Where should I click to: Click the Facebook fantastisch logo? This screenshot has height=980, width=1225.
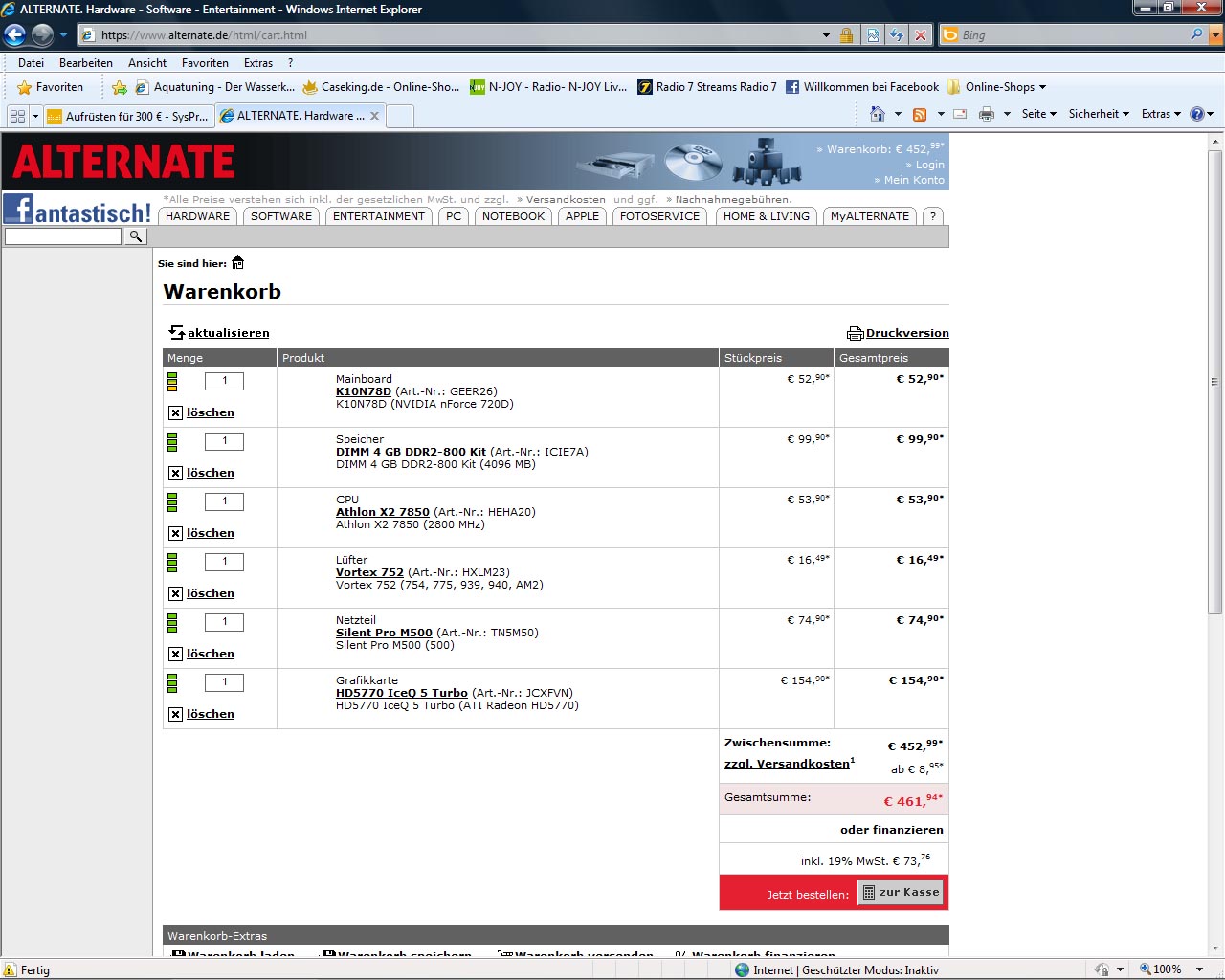[x=77, y=210]
